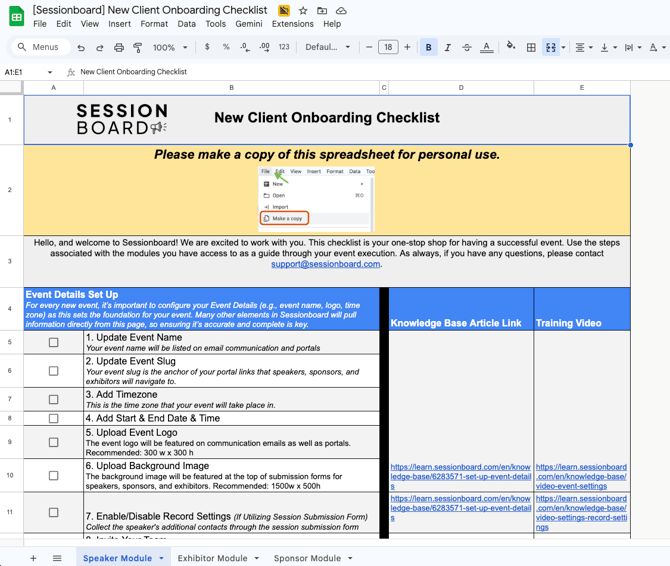The width and height of the screenshot is (670, 566).
Task: Click the support@sessionboard.com email link
Action: [326, 265]
